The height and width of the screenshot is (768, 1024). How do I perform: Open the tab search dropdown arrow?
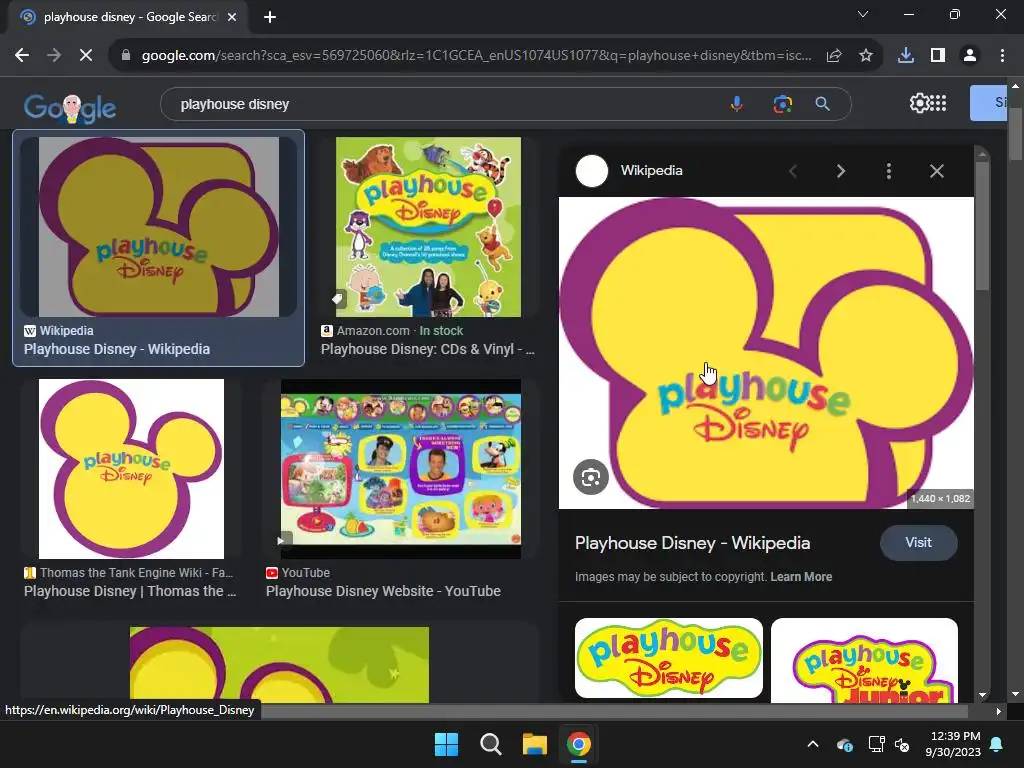point(863,14)
